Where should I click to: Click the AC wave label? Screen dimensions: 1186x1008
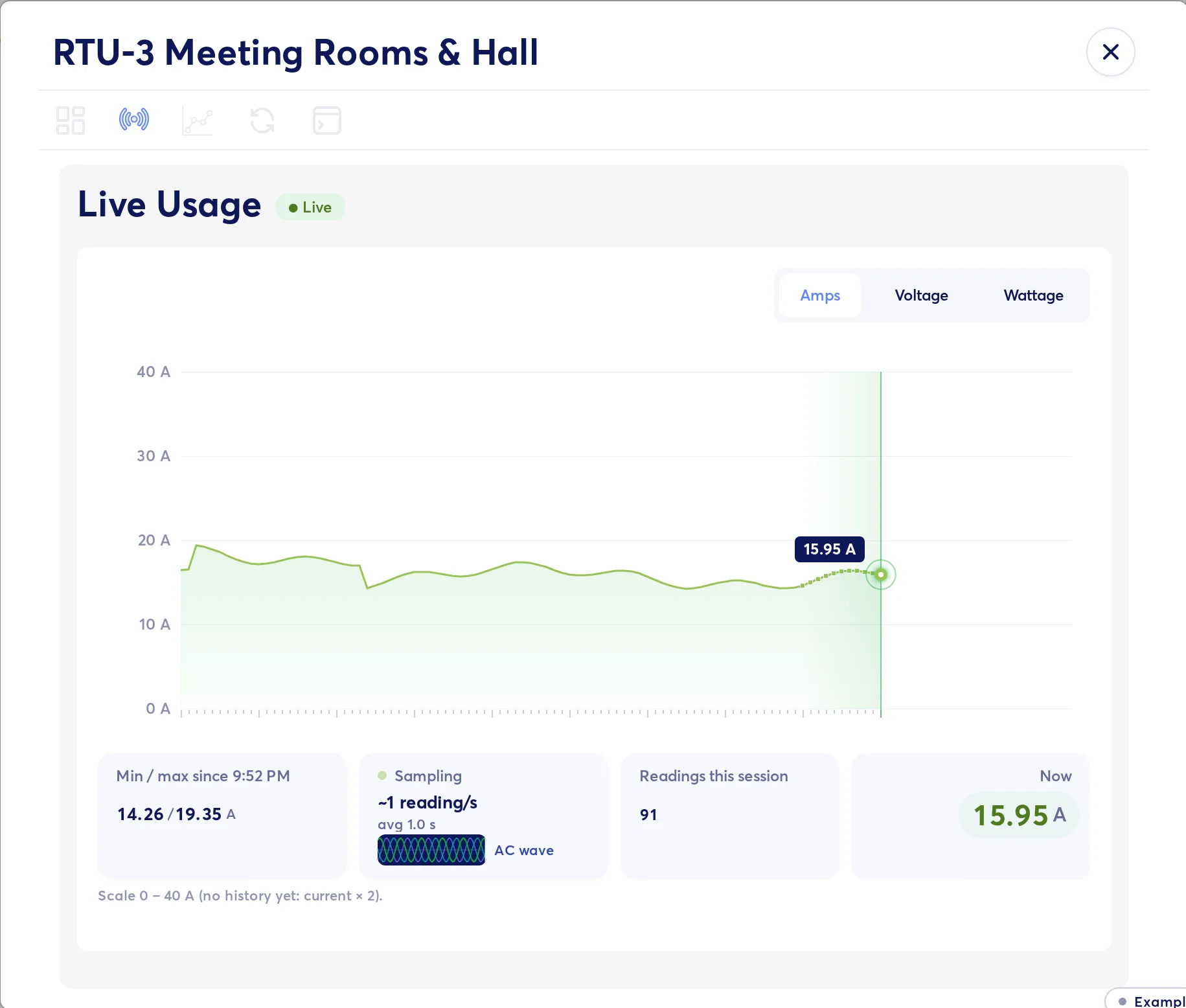(524, 850)
